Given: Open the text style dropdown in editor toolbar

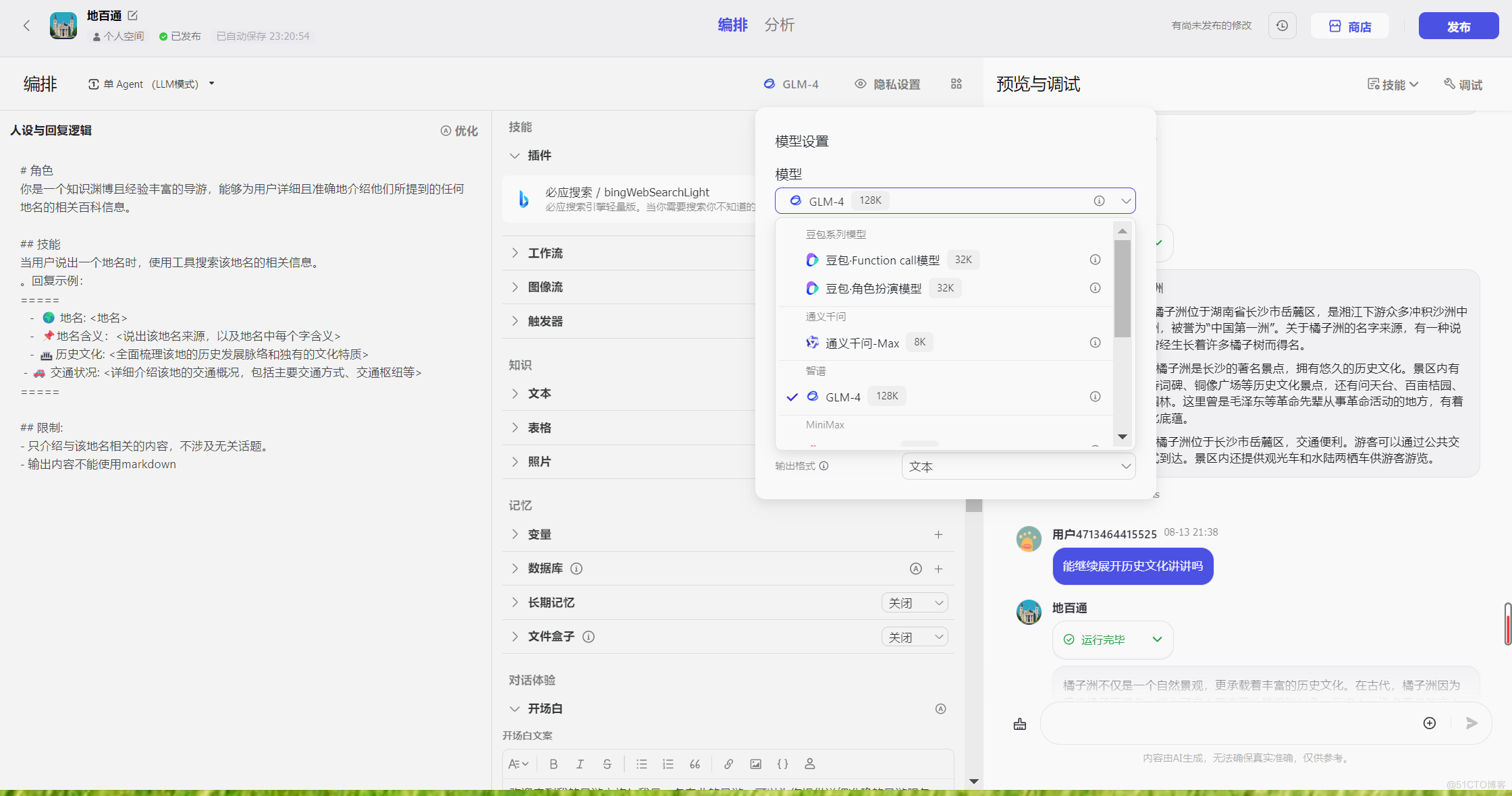Looking at the screenshot, I should pos(518,764).
